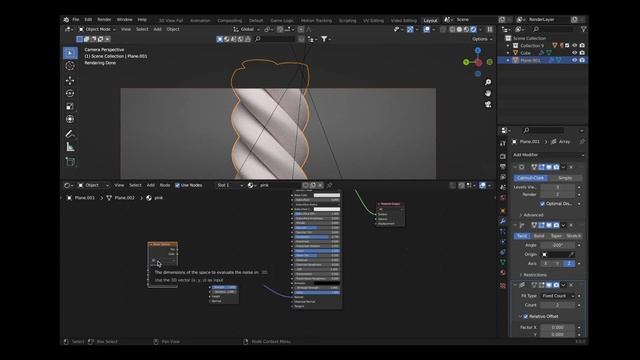The width and height of the screenshot is (640, 360).
Task: Open node editor Object type dropdown
Action: (x=93, y=185)
